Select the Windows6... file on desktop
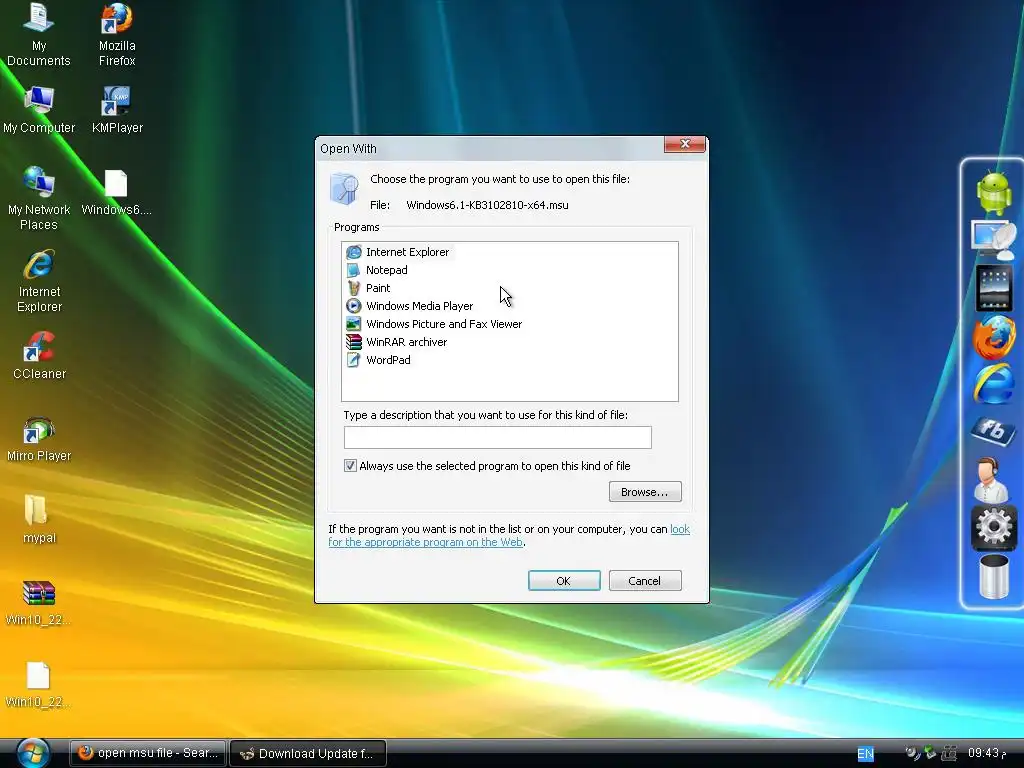The height and width of the screenshot is (768, 1024). pyautogui.click(x=116, y=191)
